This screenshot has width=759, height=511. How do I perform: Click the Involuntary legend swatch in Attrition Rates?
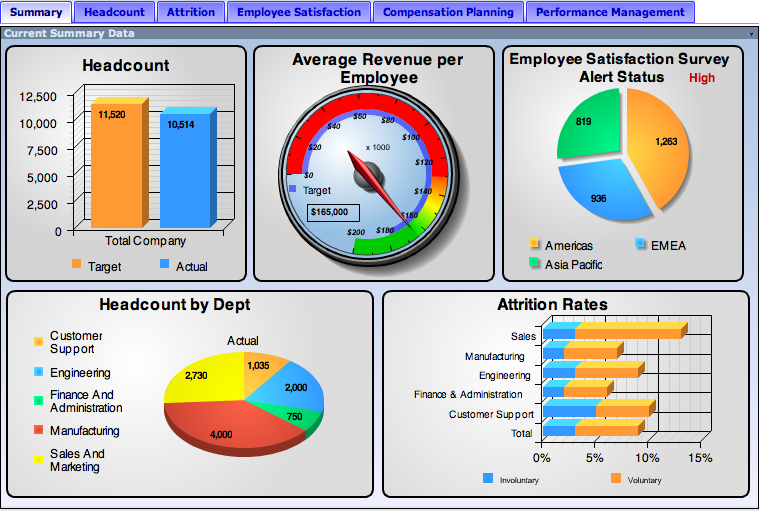[488, 478]
